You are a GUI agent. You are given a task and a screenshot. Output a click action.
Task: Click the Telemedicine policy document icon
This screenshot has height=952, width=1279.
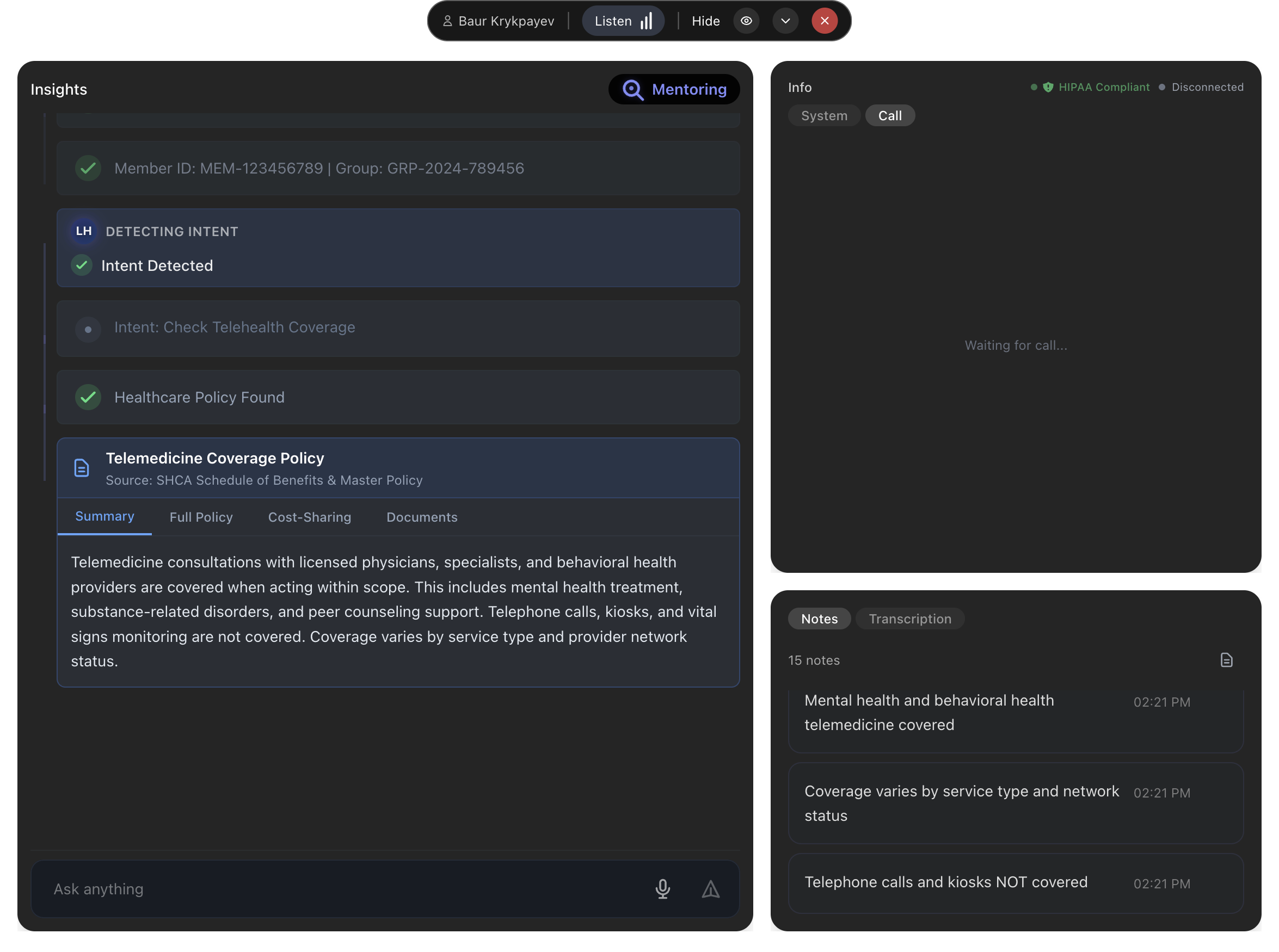click(x=82, y=468)
